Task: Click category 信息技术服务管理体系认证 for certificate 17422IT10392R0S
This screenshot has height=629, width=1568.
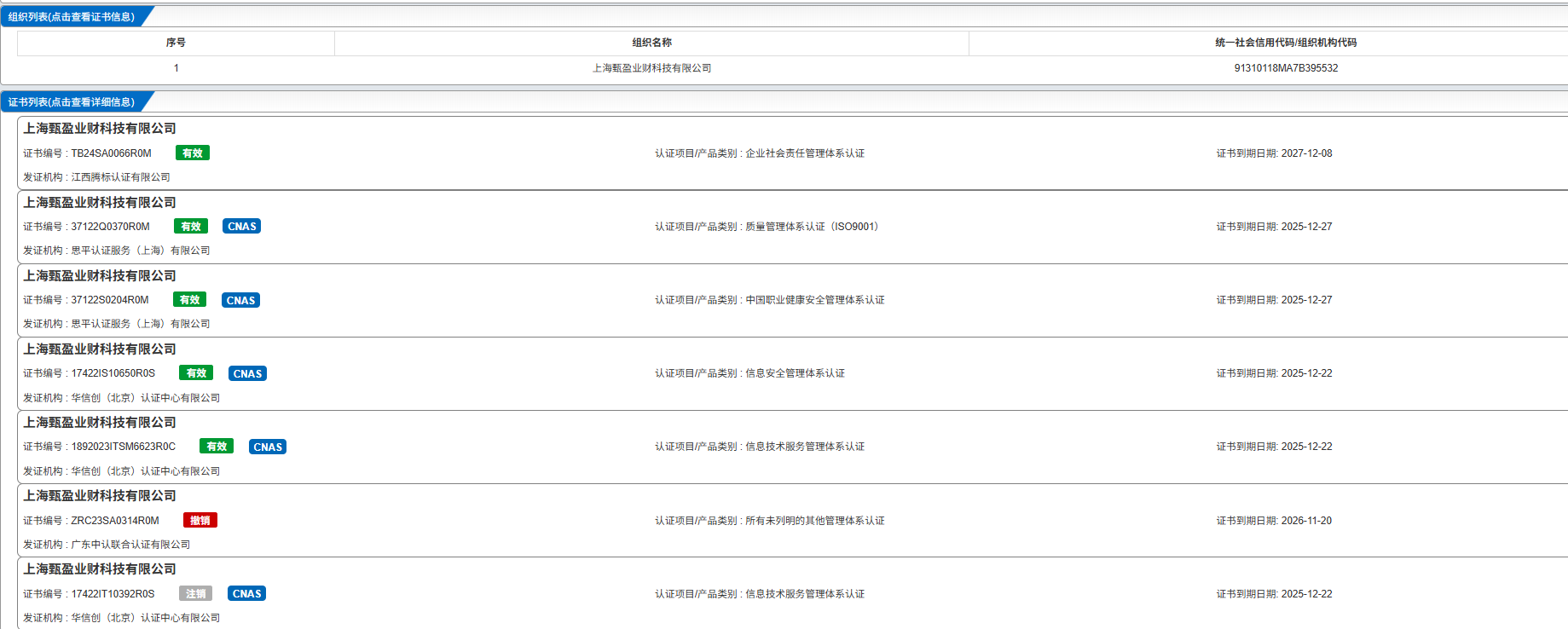Action: [805, 594]
